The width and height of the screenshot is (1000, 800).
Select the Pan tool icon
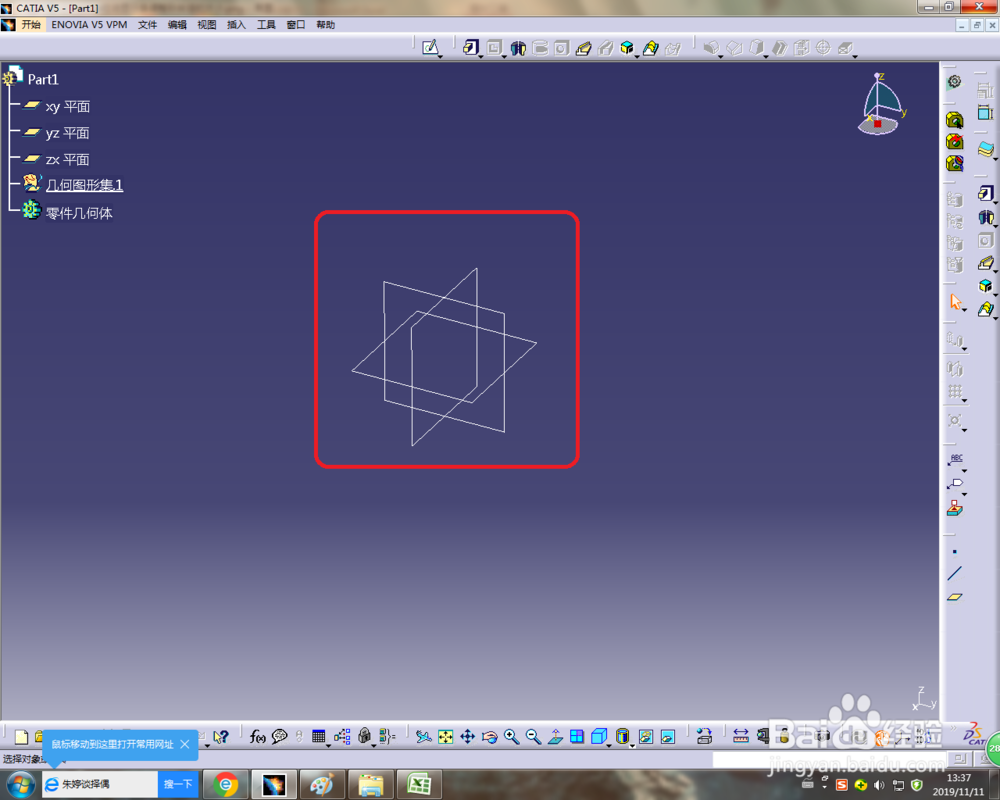[x=467, y=737]
